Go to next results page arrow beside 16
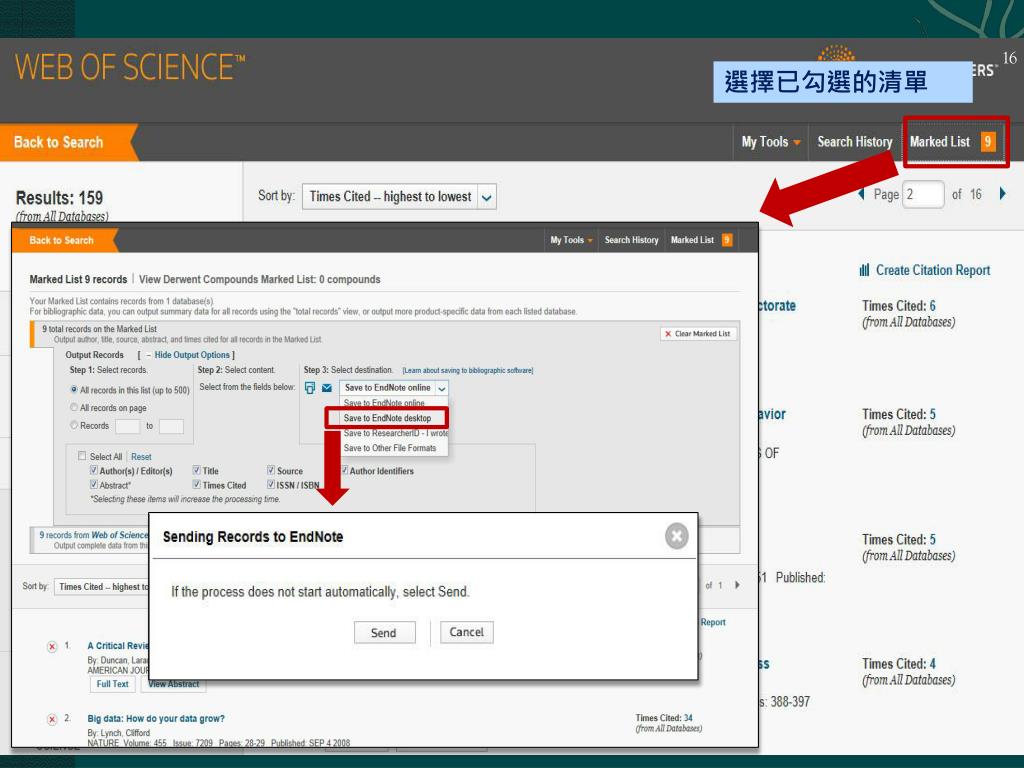The width and height of the screenshot is (1024, 768). coord(1002,194)
